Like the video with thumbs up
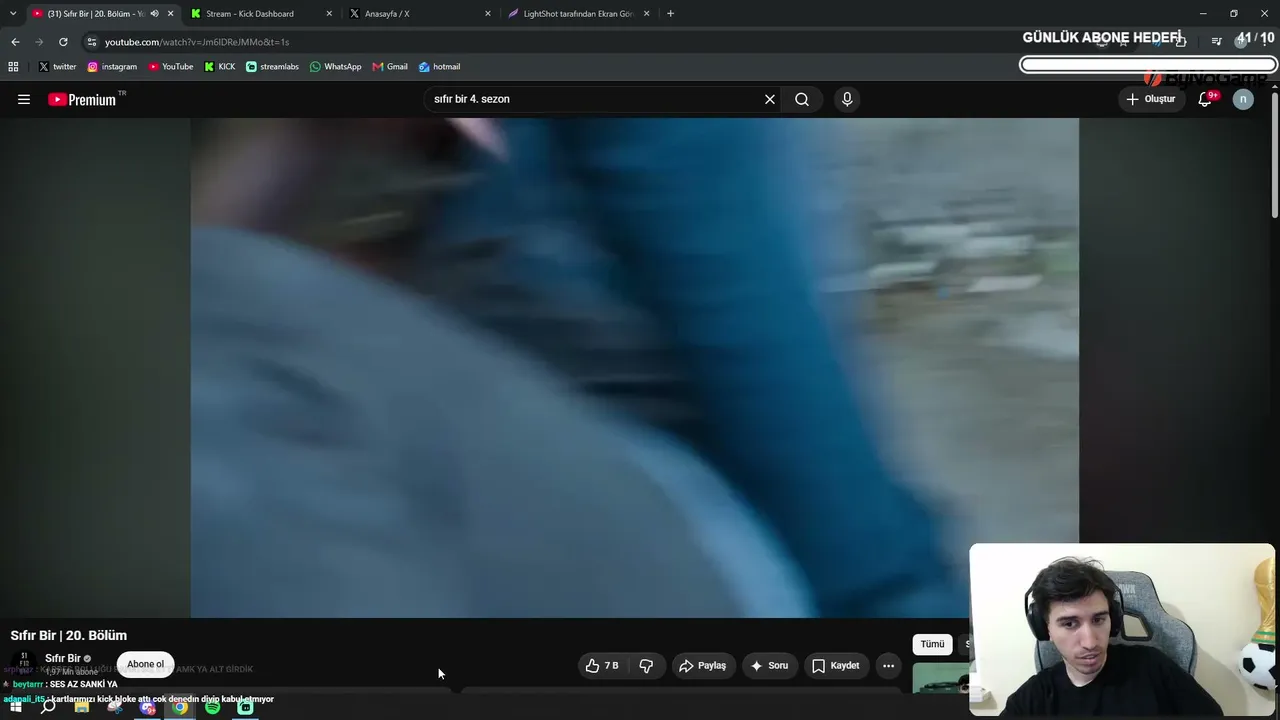 click(x=602, y=665)
